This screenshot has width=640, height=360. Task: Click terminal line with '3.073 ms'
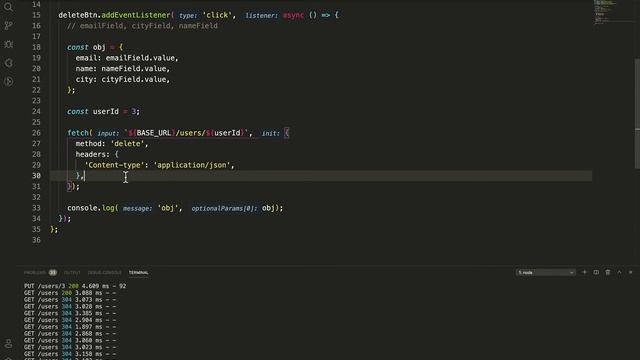(x=70, y=300)
